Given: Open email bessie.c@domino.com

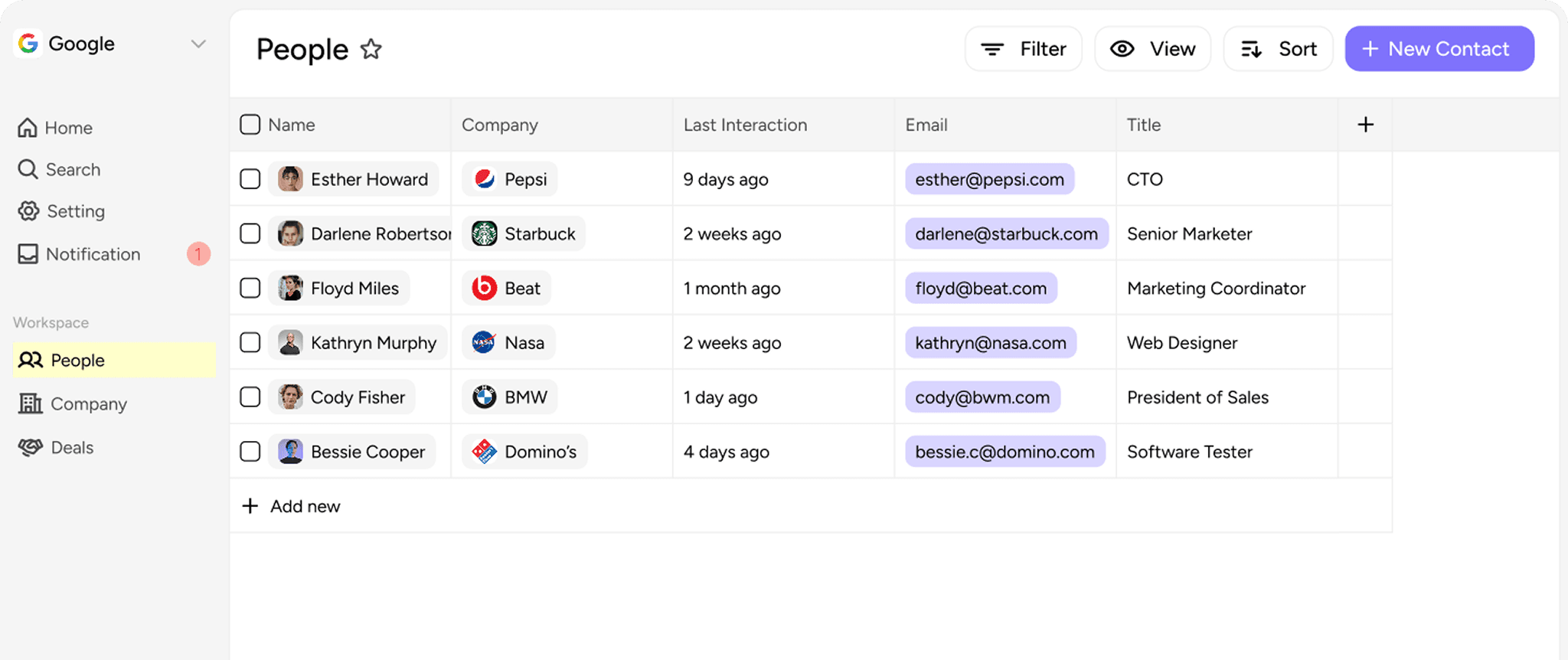Looking at the screenshot, I should [x=1004, y=452].
